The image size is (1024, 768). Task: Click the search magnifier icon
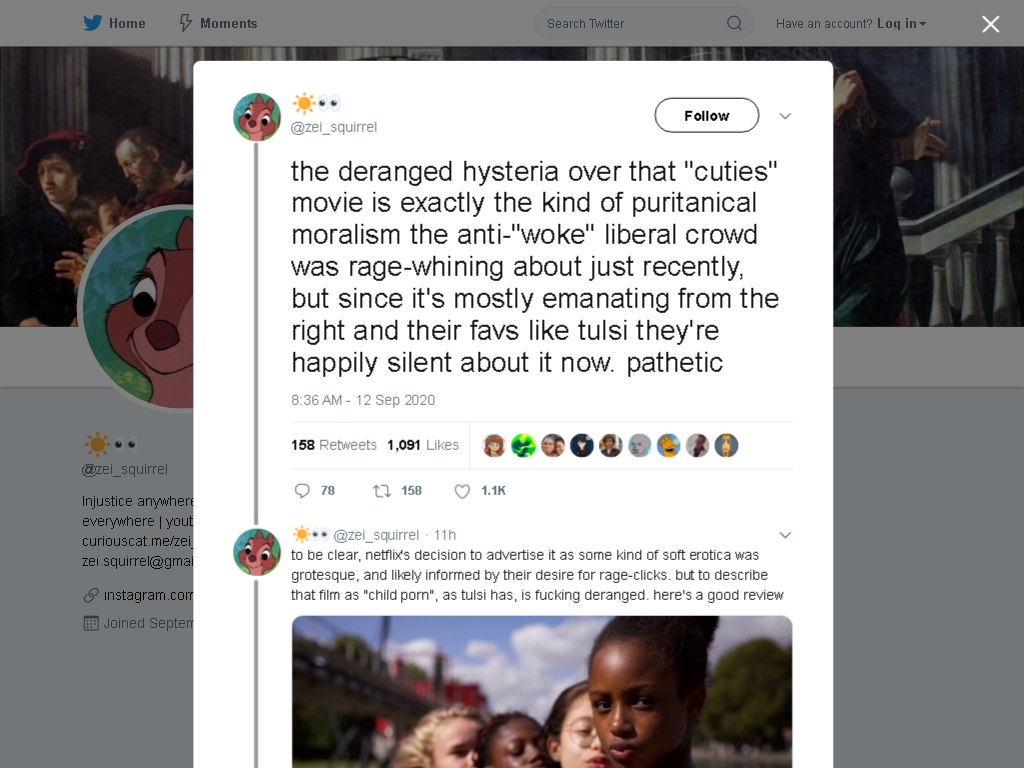[x=734, y=24]
